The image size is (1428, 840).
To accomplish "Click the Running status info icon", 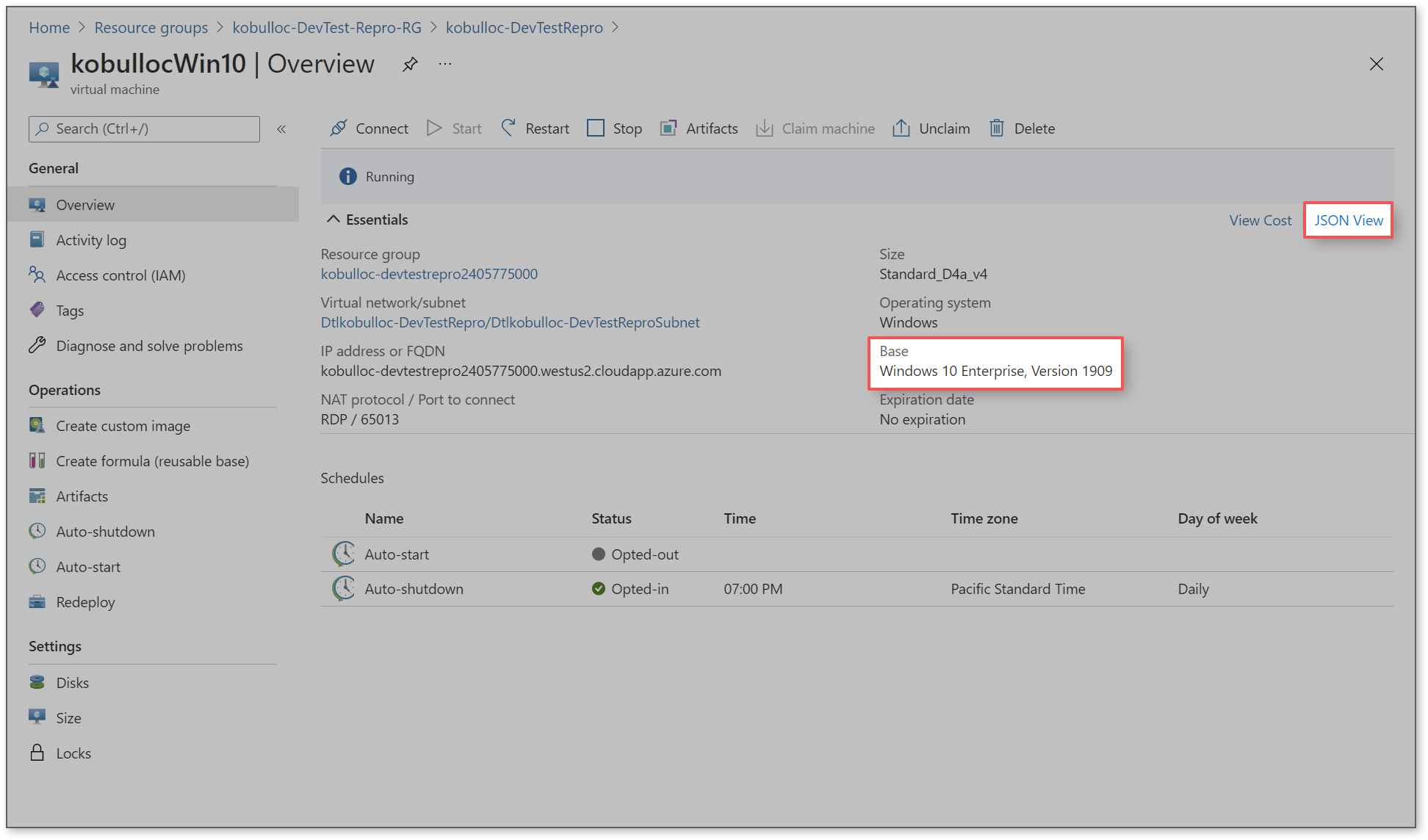I will (347, 177).
